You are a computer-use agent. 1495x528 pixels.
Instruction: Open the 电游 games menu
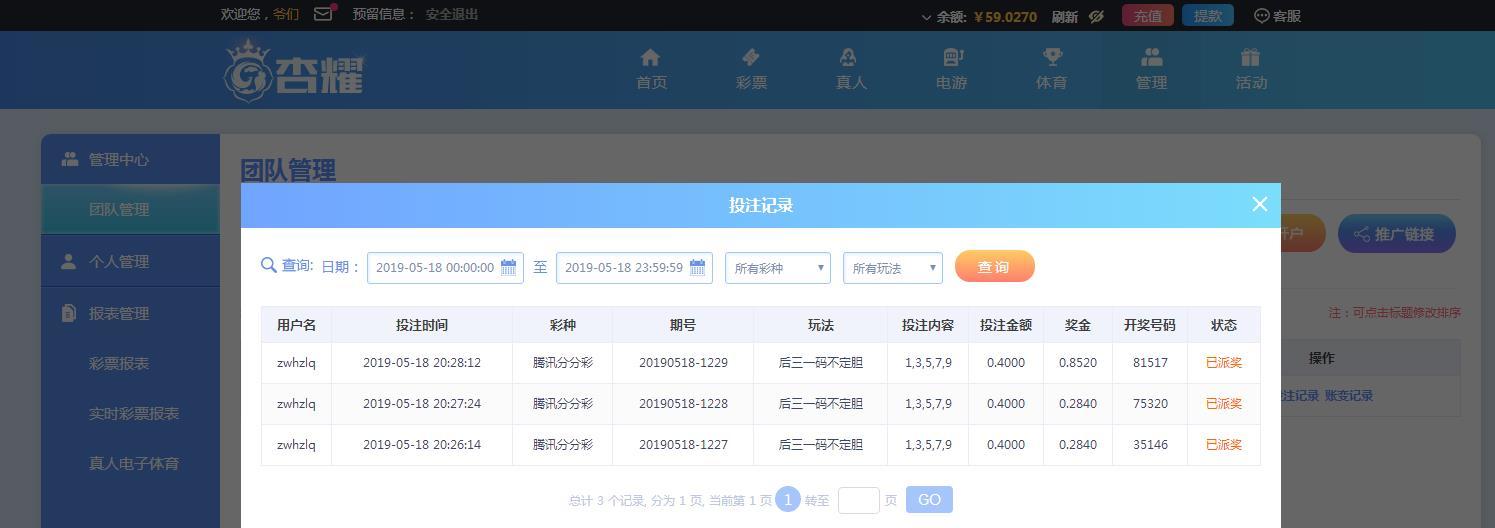[951, 70]
